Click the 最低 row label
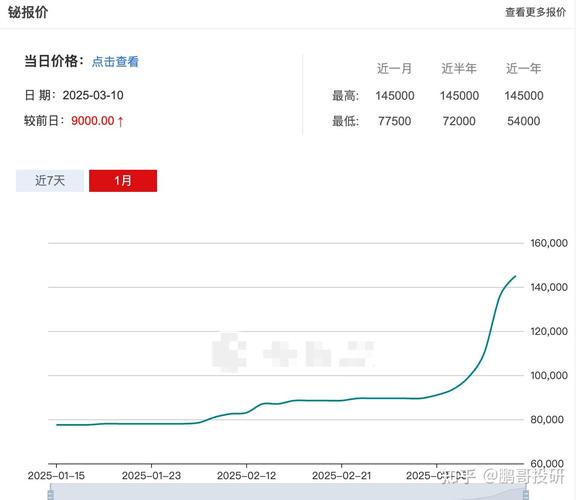This screenshot has width=579, height=500. click(345, 121)
